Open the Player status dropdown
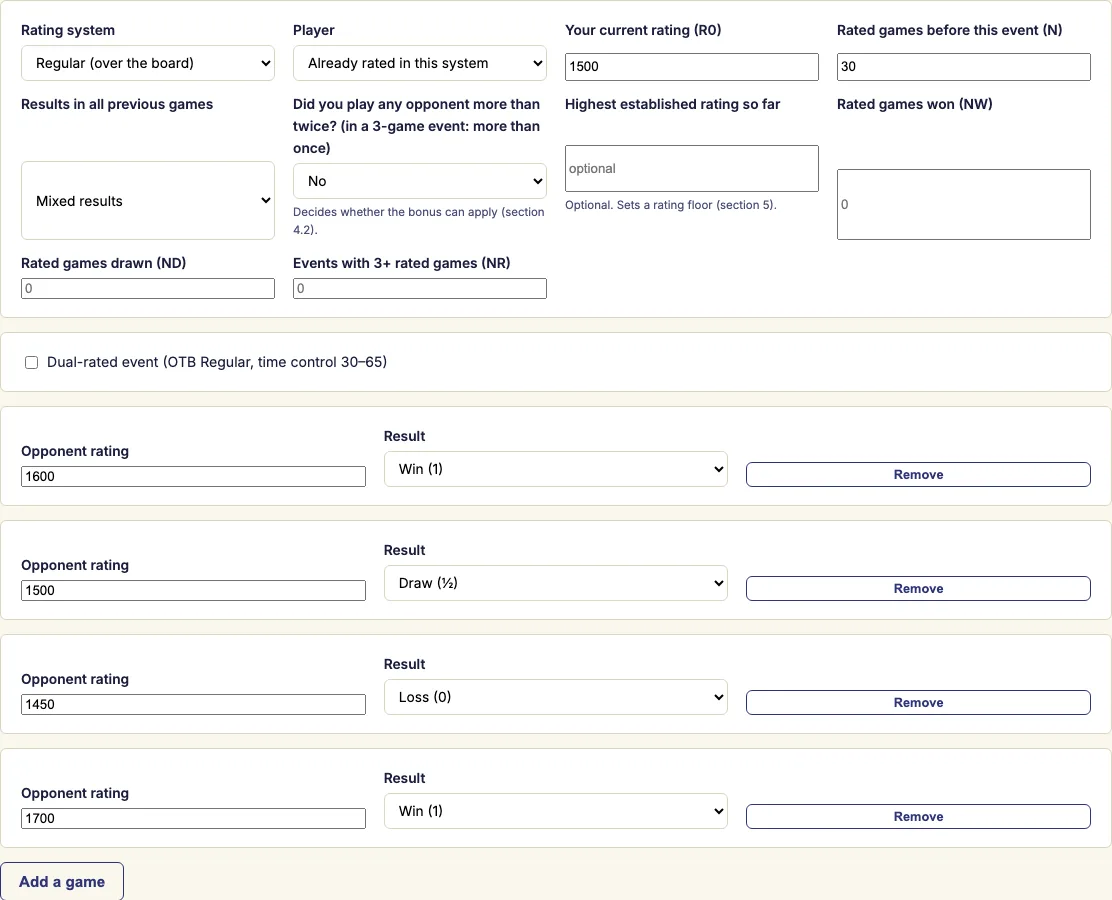Image resolution: width=1112 pixels, height=900 pixels. [x=419, y=63]
